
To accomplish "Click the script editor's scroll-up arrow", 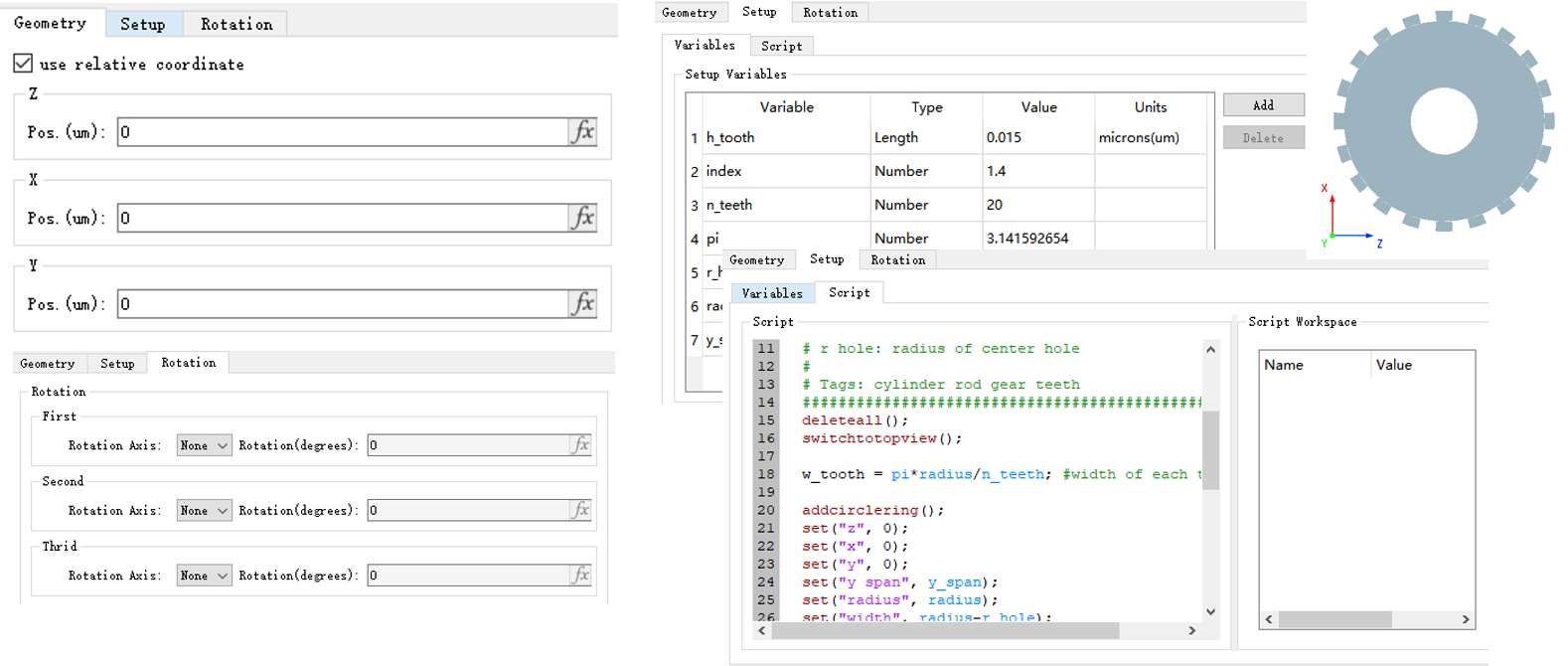I will click(1210, 349).
